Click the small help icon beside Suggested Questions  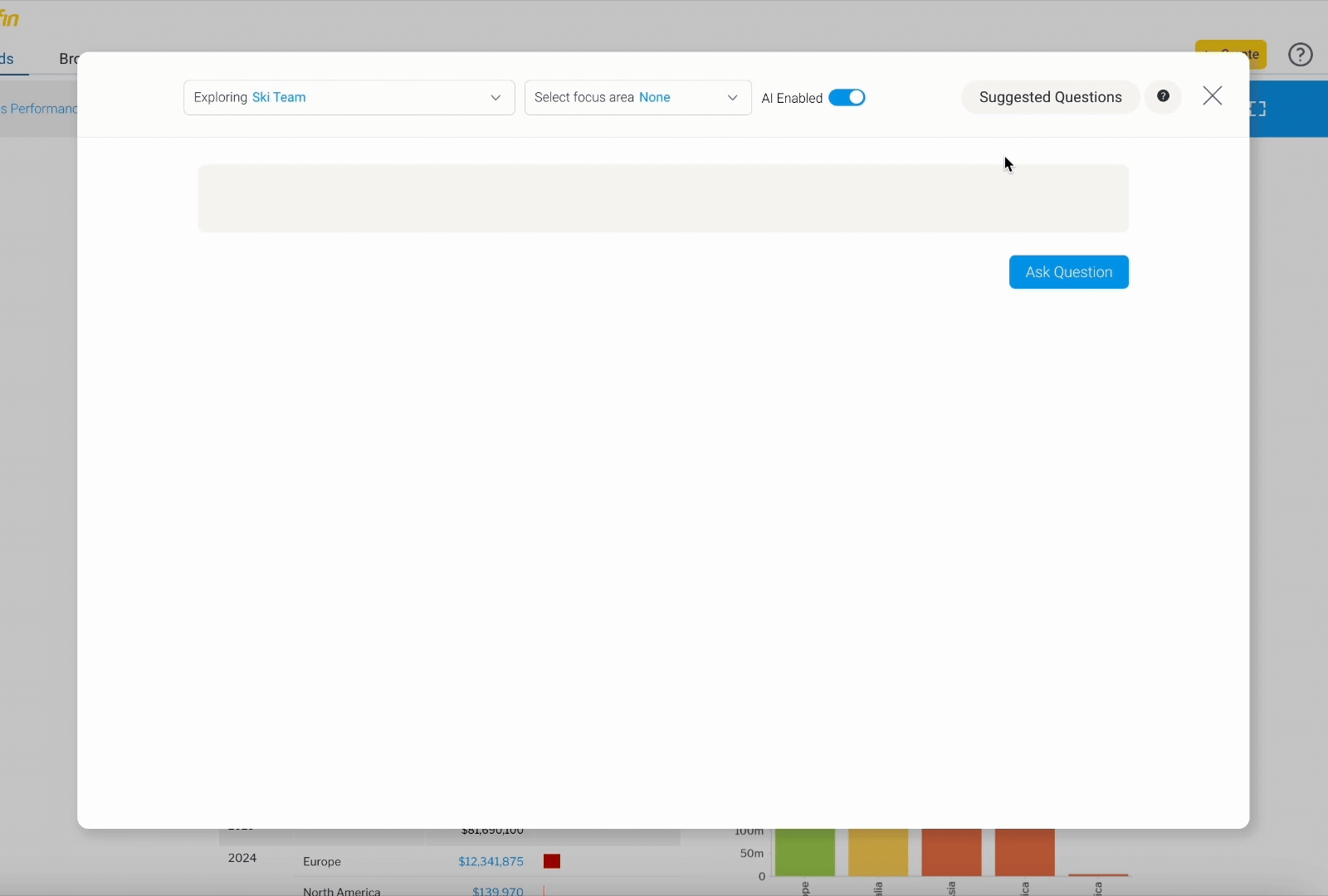[1164, 96]
